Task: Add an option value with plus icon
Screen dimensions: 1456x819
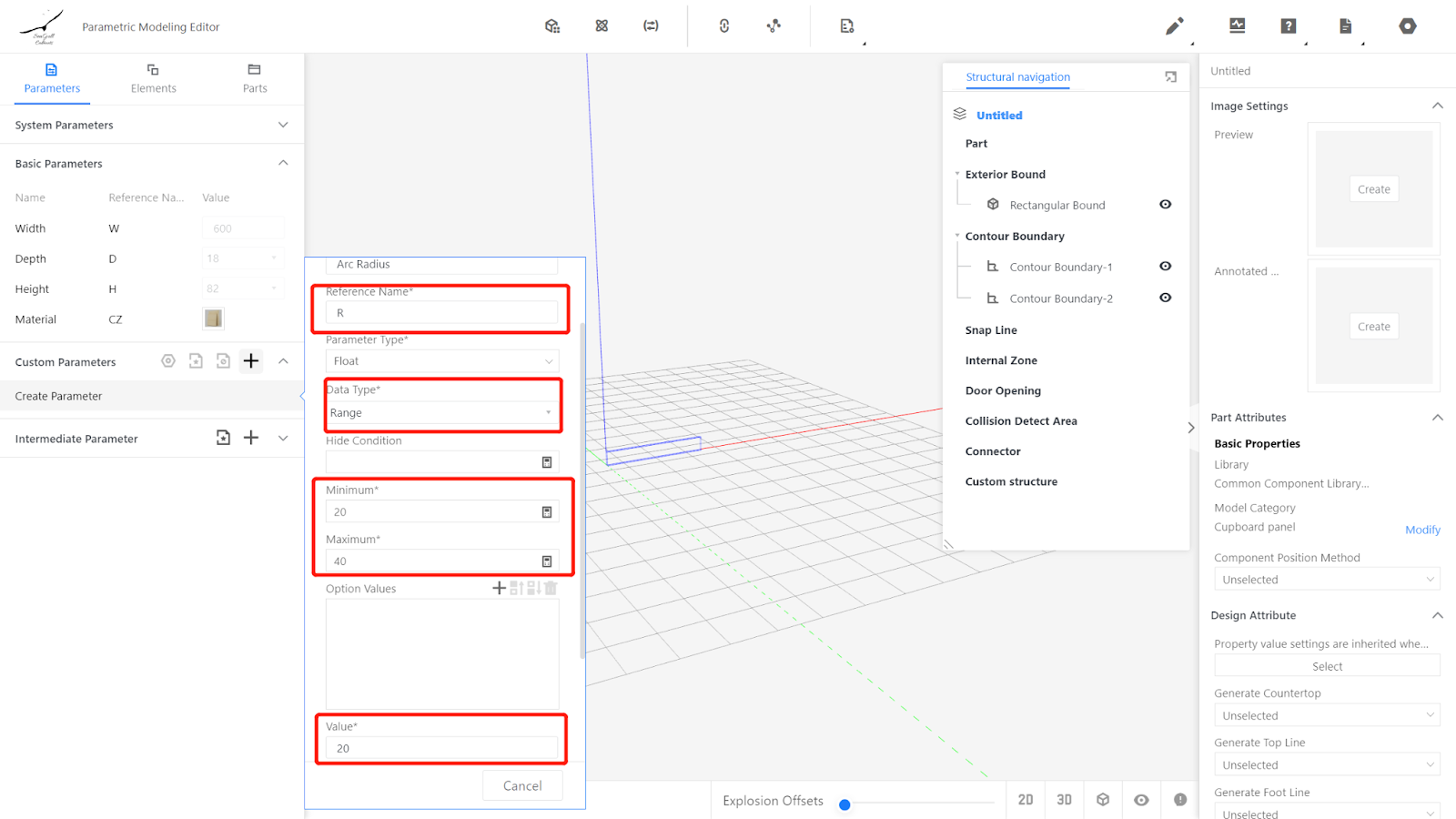Action: 499,589
